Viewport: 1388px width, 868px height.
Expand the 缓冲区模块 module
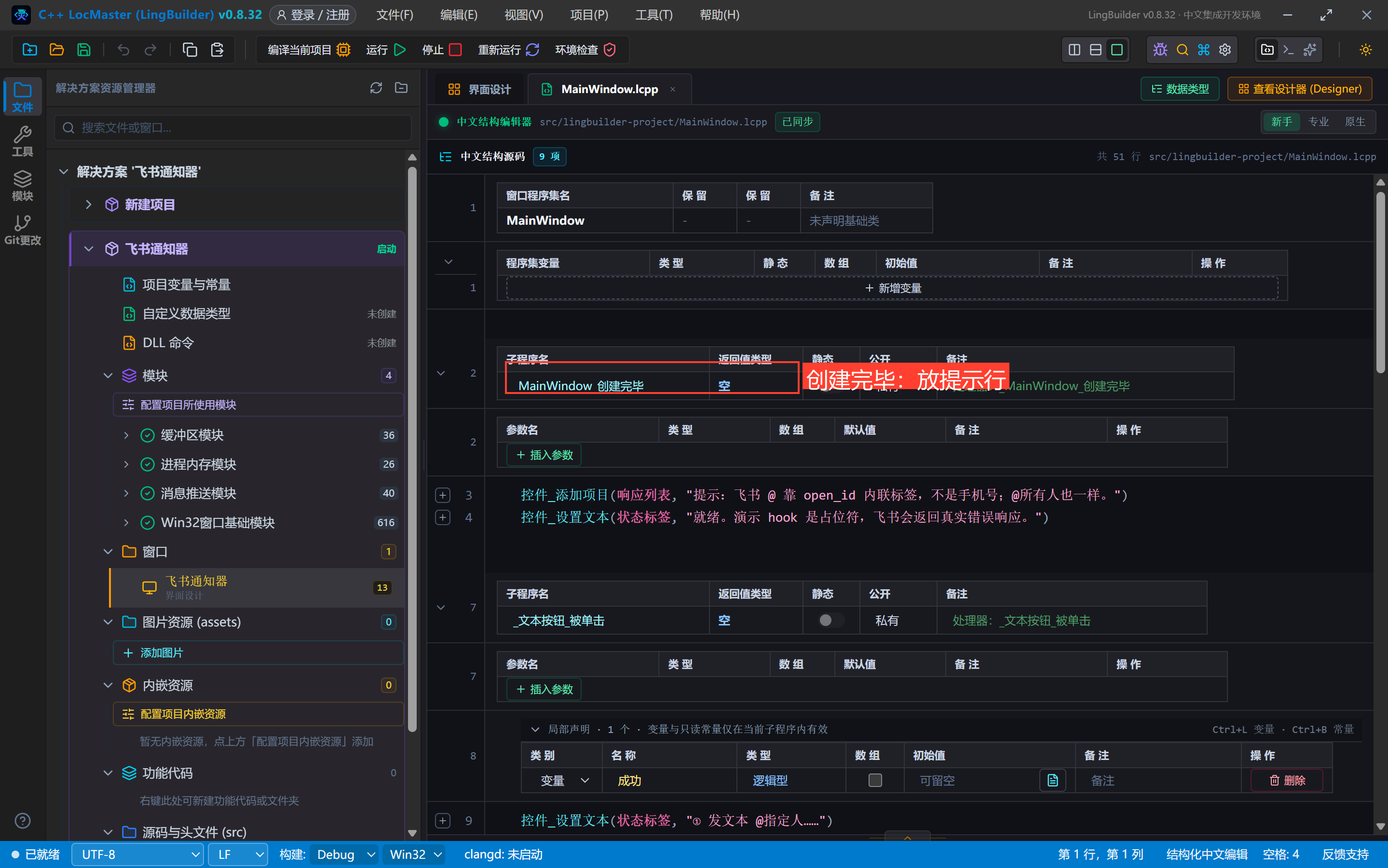point(126,435)
